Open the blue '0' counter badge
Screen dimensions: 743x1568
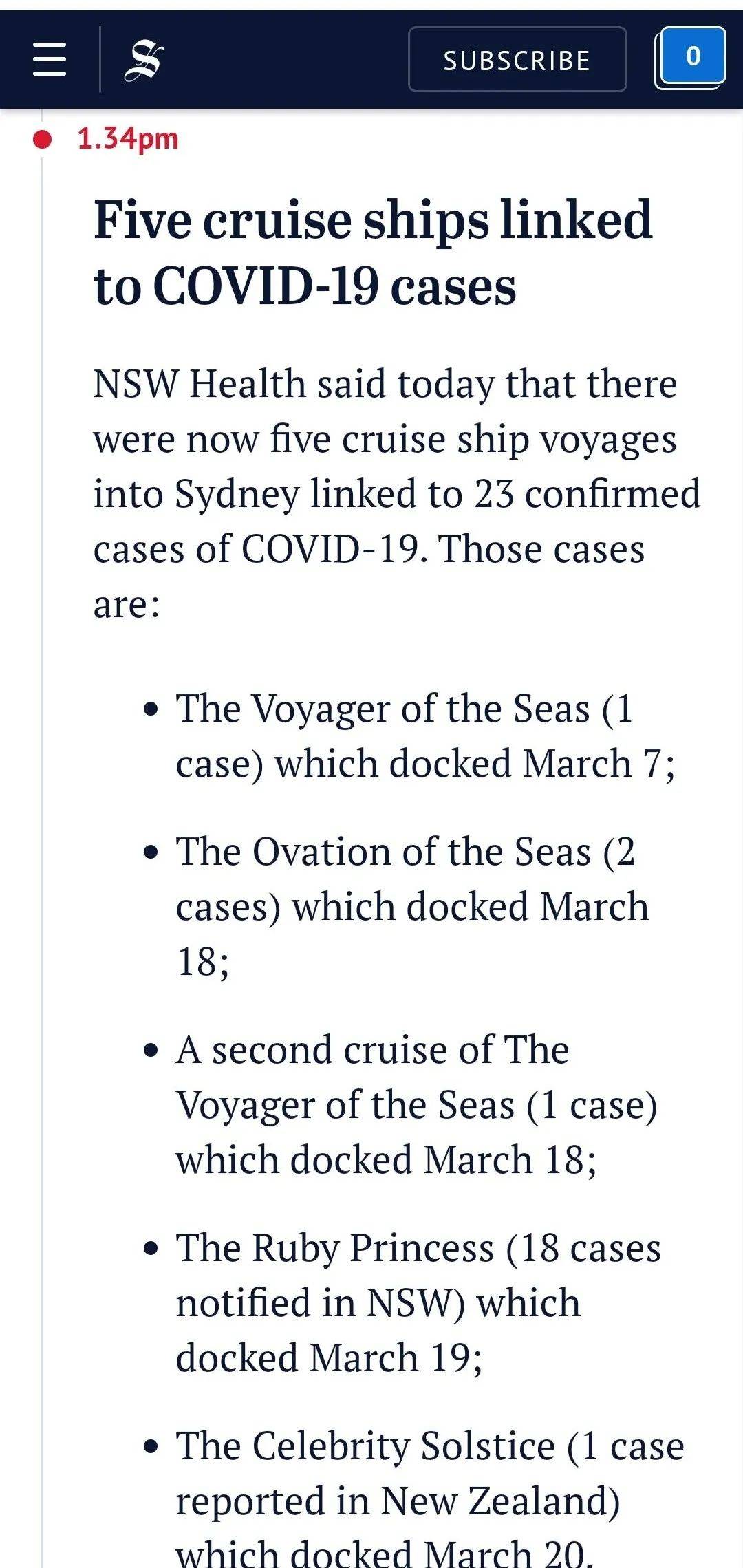click(691, 57)
